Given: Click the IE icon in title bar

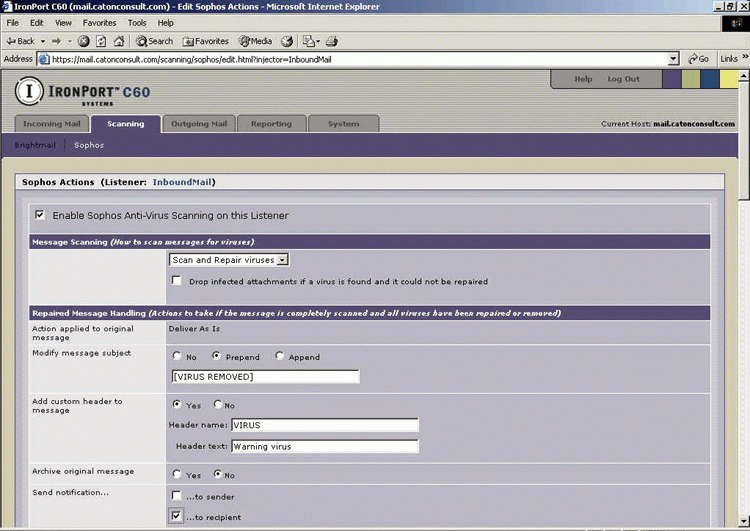Looking at the screenshot, I should pyautogui.click(x=7, y=7).
